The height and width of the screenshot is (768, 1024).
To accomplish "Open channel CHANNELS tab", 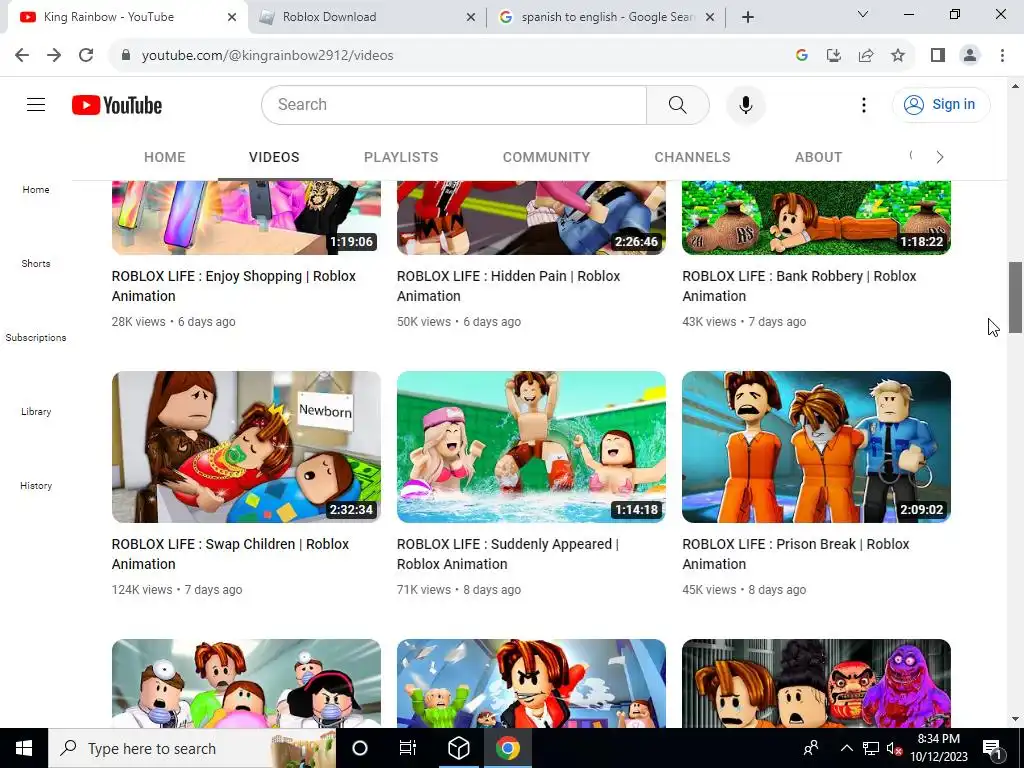I will [x=692, y=157].
